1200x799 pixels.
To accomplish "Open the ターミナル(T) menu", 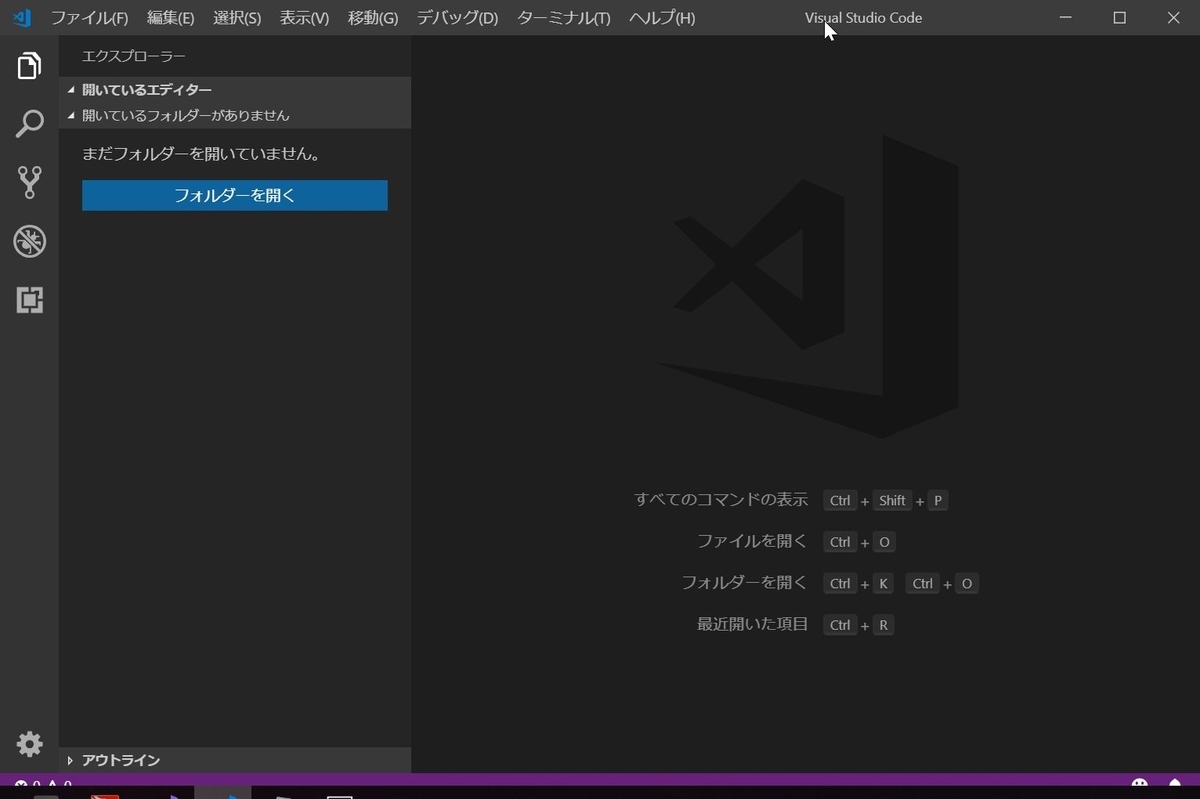I will point(562,17).
